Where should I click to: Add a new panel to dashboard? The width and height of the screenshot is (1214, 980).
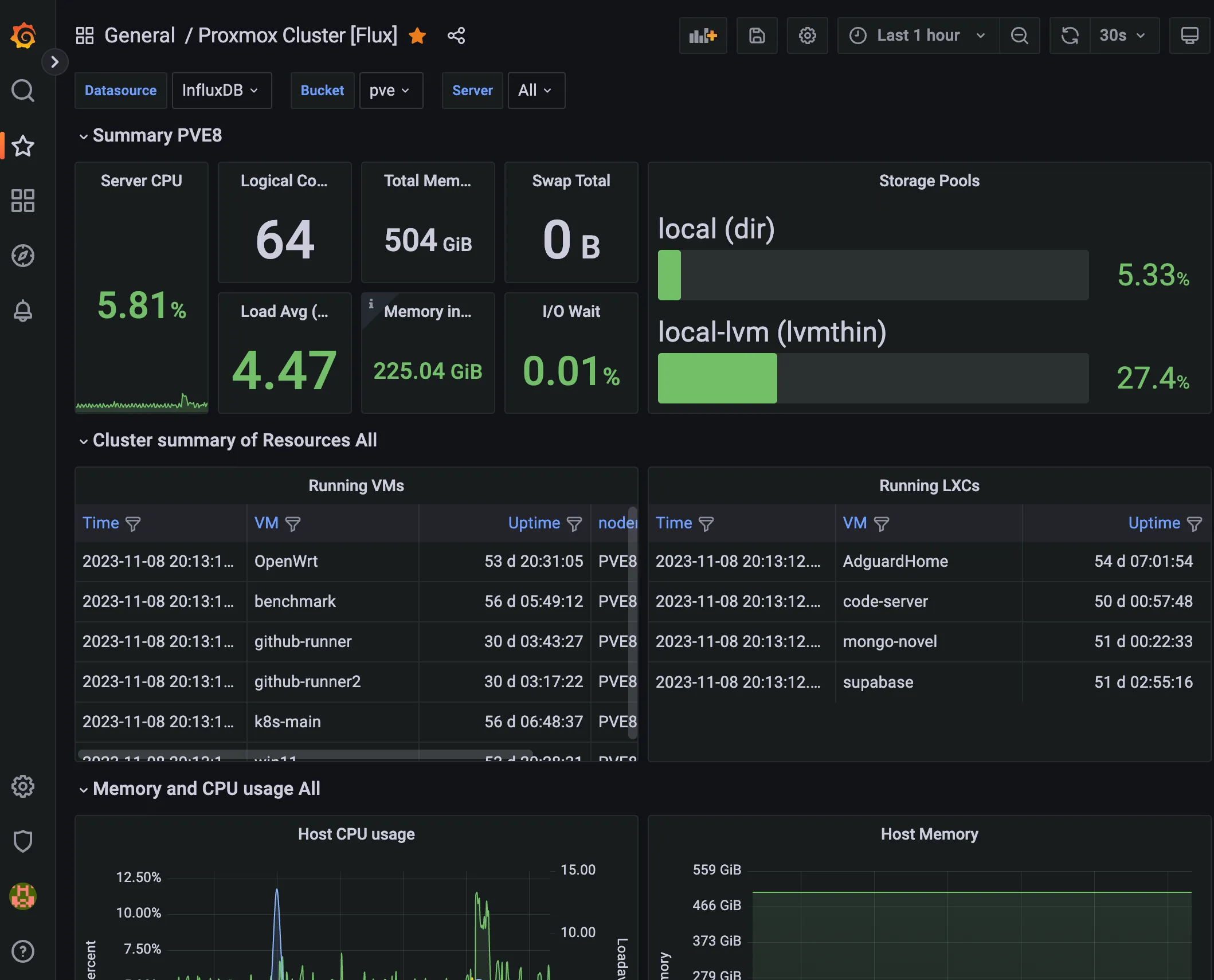pyautogui.click(x=703, y=36)
